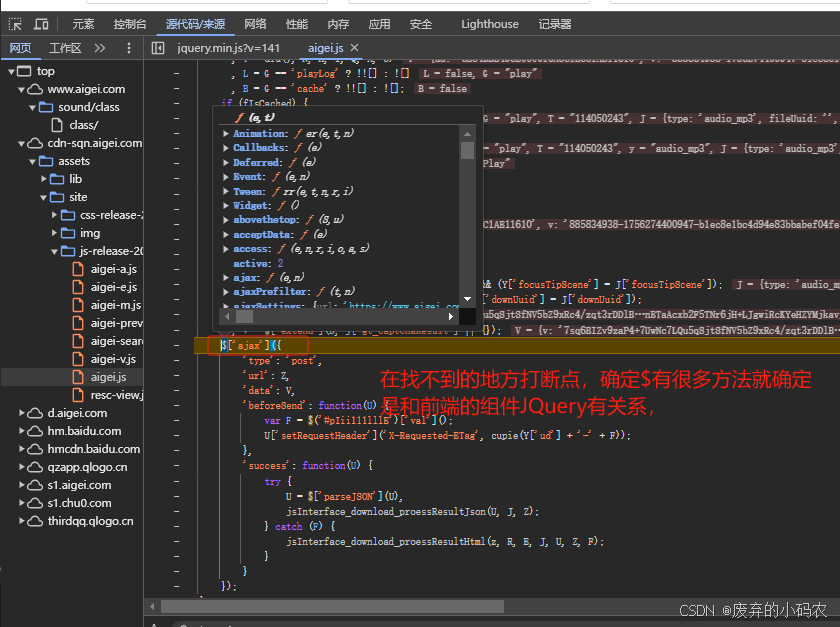Select the aigei.js editor tab

pyautogui.click(x=326, y=48)
